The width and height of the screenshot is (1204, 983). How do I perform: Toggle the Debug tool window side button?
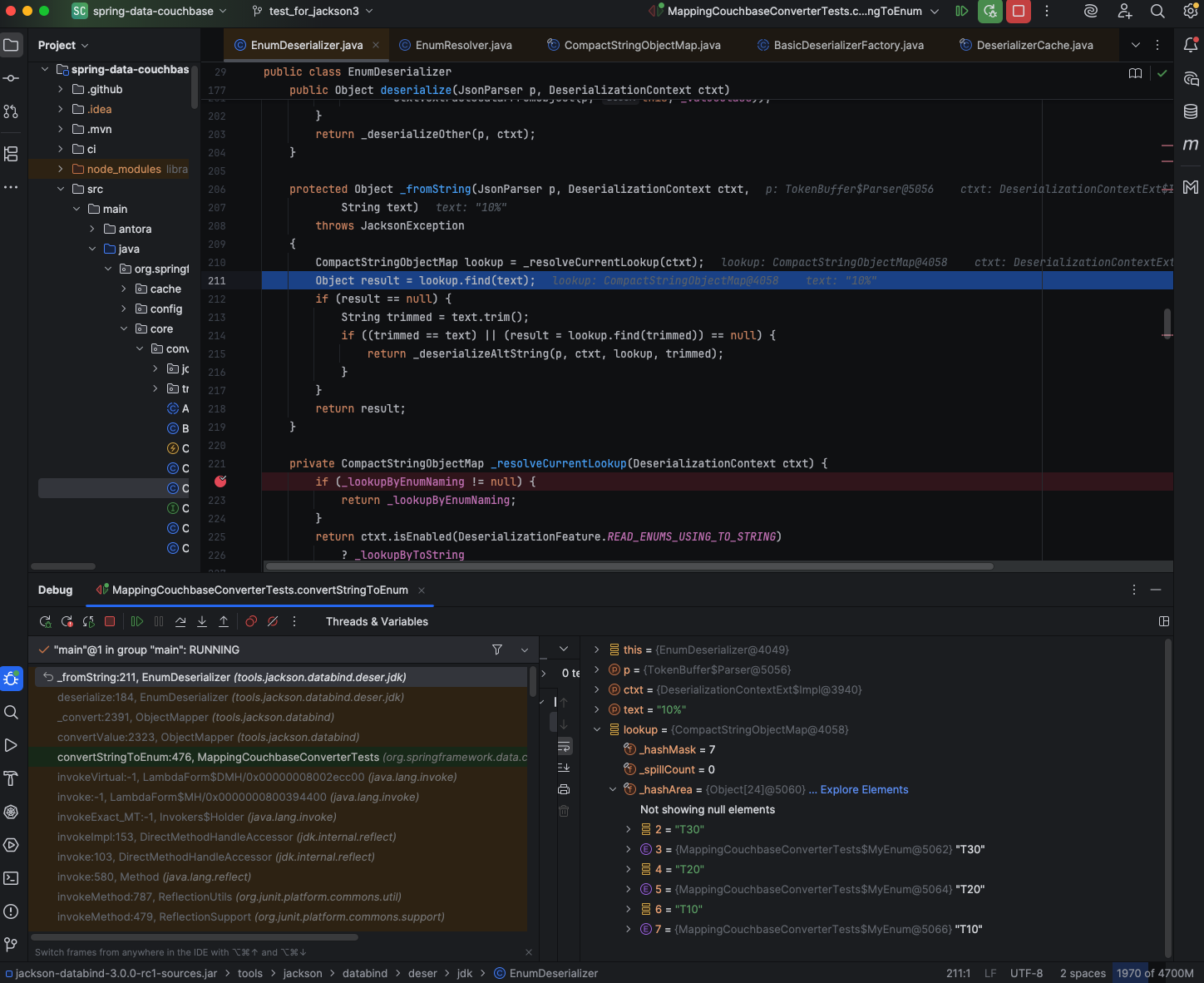tap(12, 679)
